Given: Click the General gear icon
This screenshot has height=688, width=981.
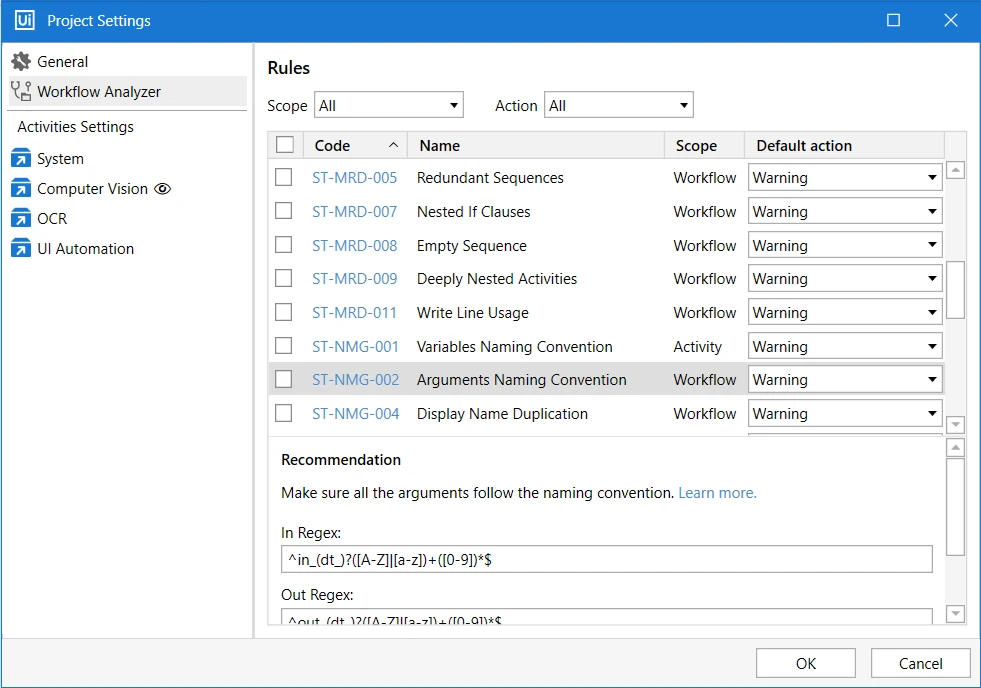Looking at the screenshot, I should (x=21, y=61).
